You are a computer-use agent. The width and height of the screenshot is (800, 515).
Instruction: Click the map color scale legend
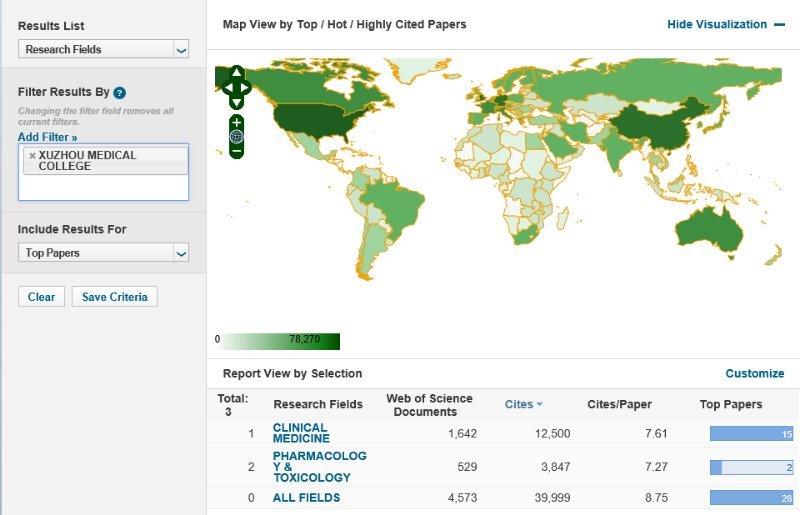(280, 340)
